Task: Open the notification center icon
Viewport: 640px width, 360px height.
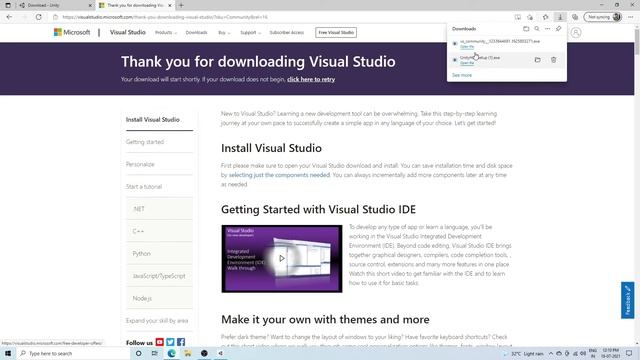Action: 629,353
